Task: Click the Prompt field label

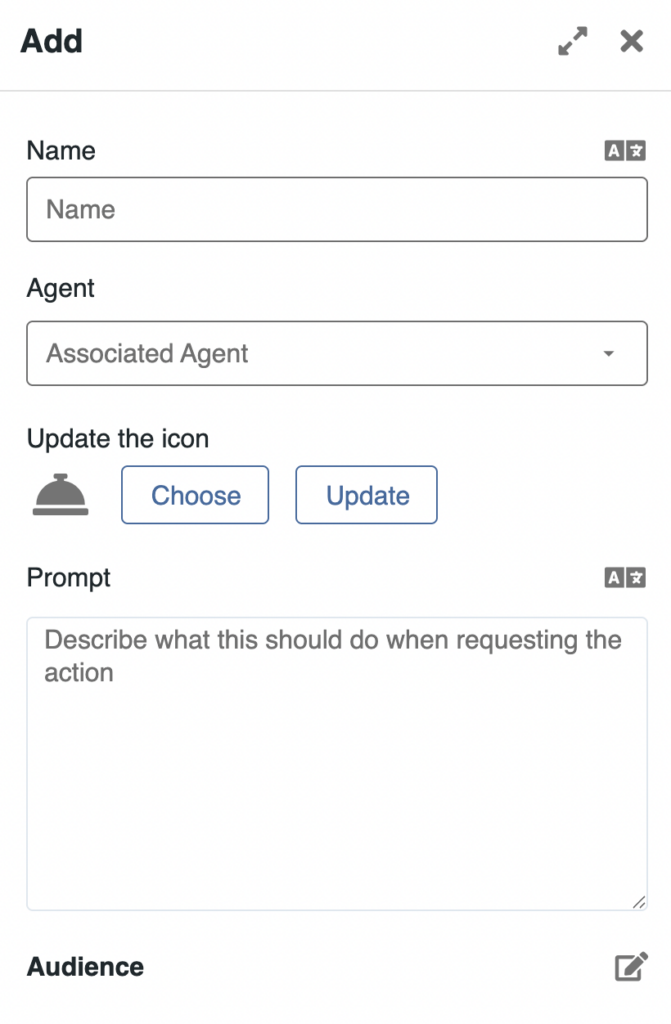Action: [69, 578]
